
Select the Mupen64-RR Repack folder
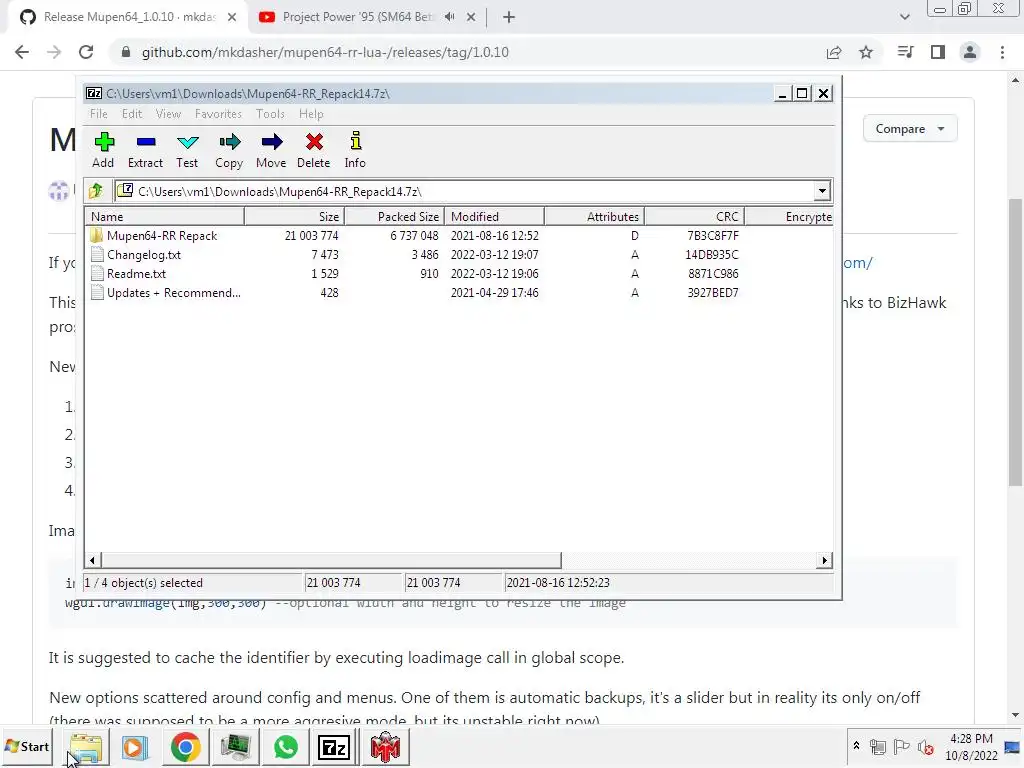[x=162, y=236]
